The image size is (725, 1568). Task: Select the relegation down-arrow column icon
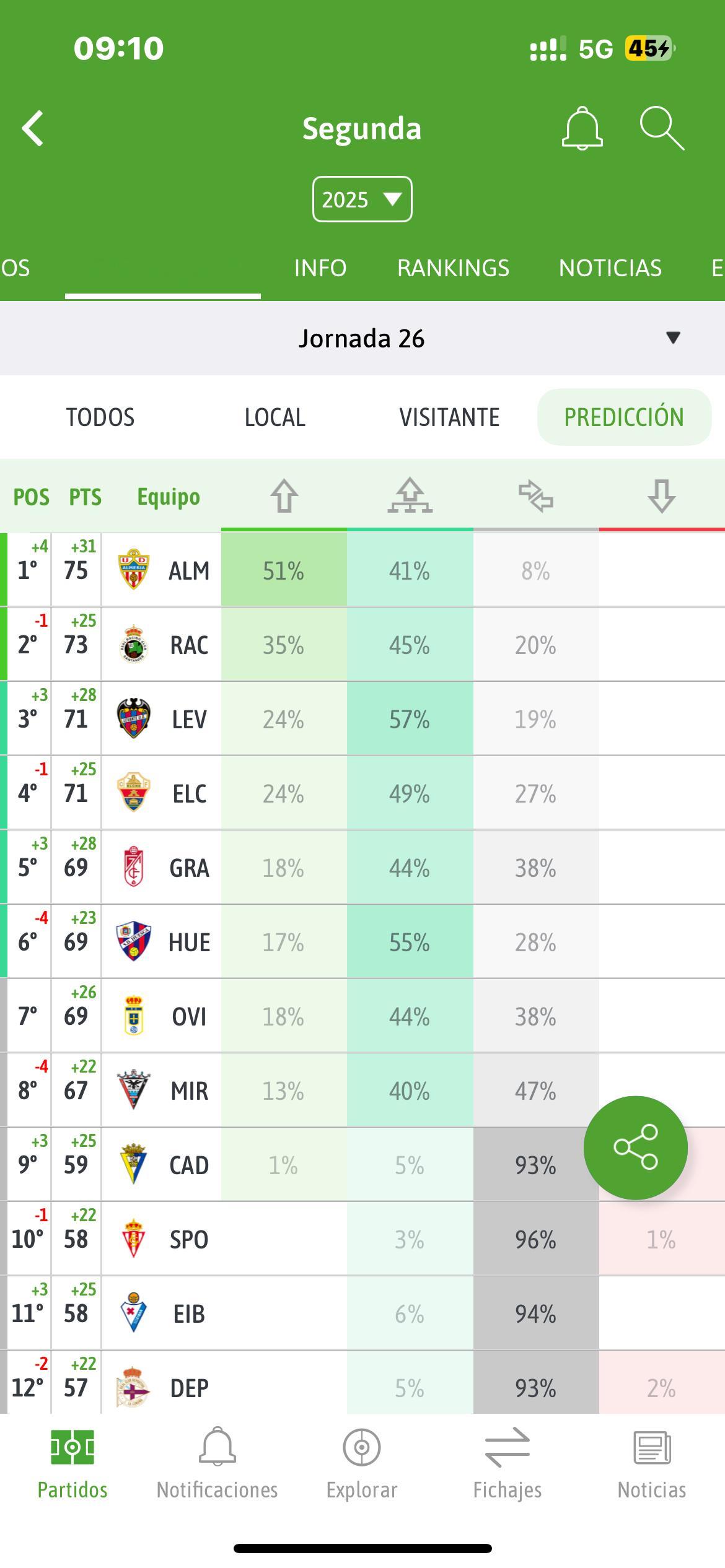[661, 496]
